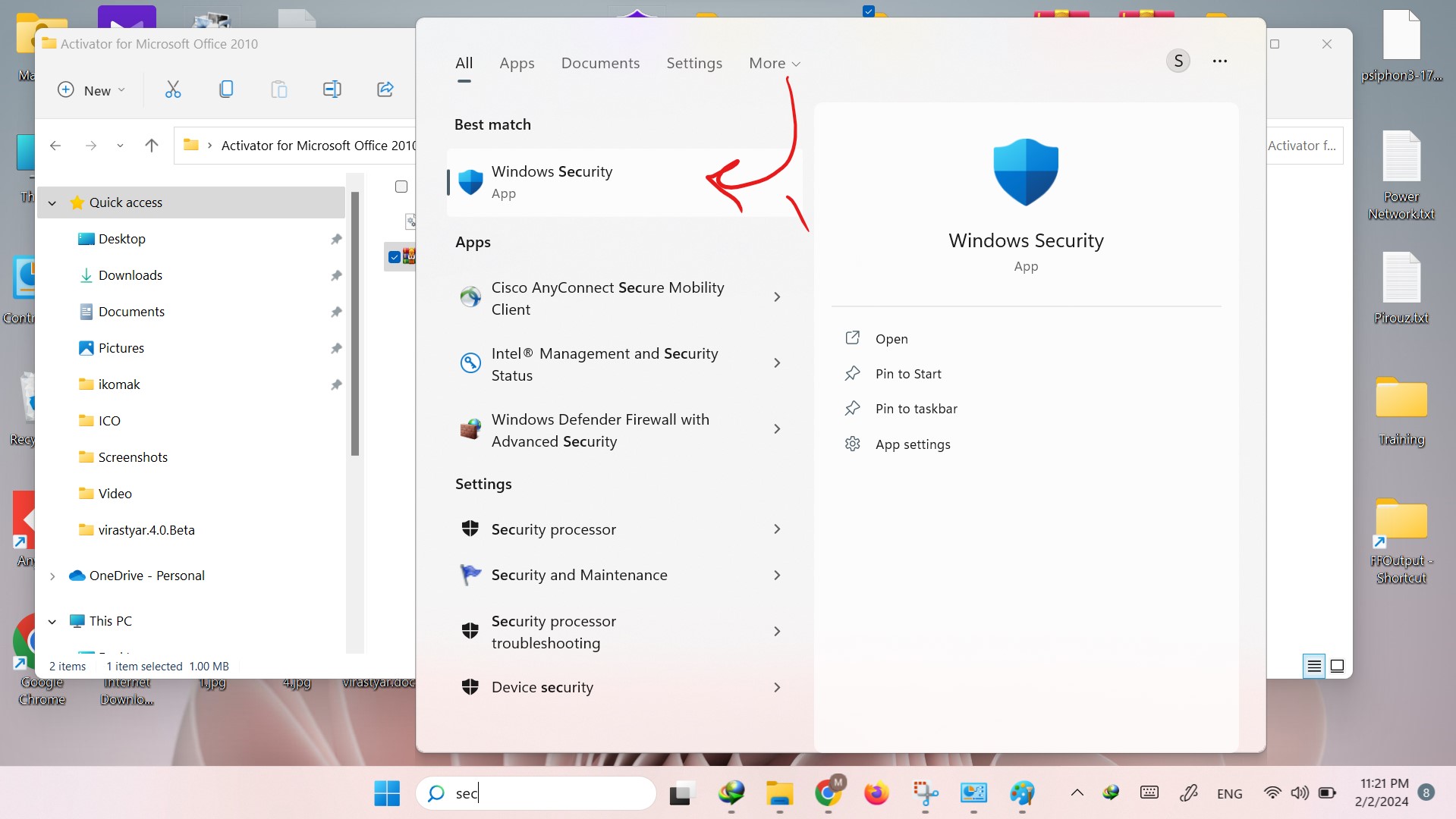Click the Wi-Fi network tray icon
1456x819 pixels.
click(x=1272, y=793)
